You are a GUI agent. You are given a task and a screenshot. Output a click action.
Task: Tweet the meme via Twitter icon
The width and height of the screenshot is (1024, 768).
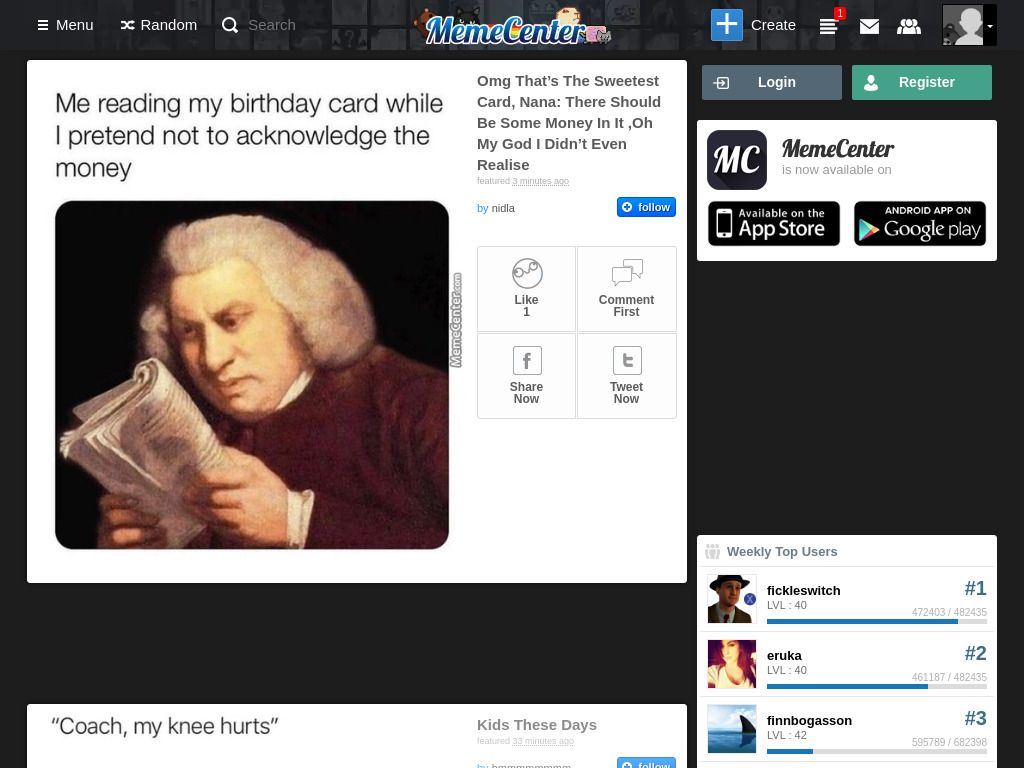click(626, 376)
